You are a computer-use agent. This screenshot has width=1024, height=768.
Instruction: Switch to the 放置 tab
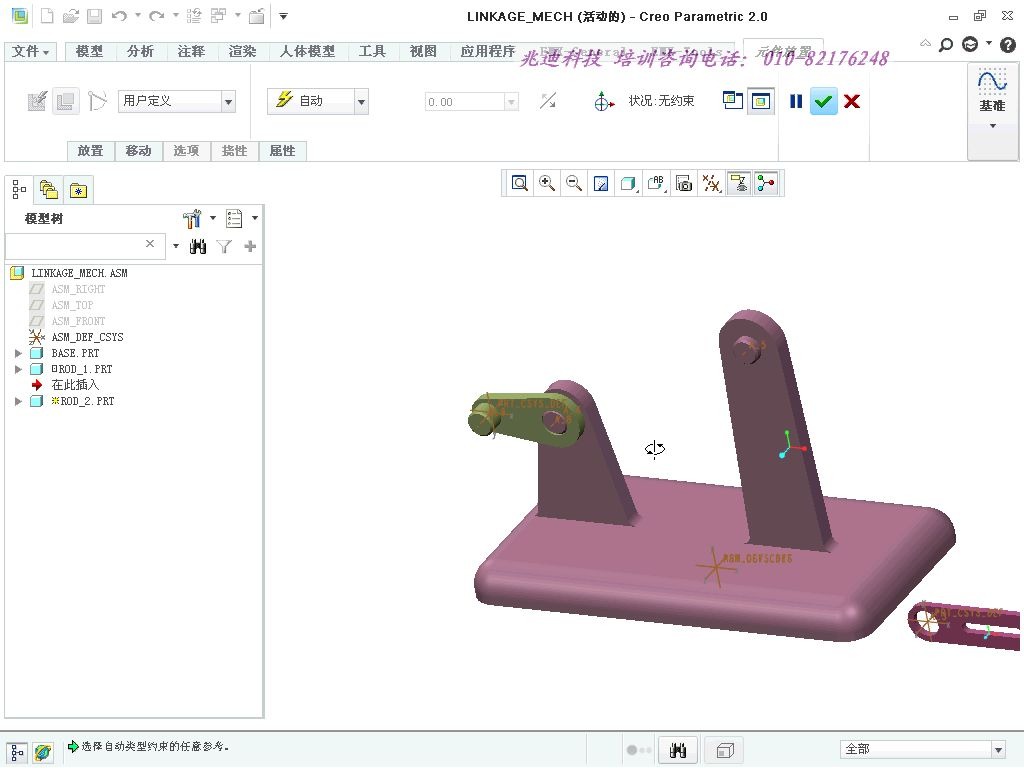click(x=90, y=151)
